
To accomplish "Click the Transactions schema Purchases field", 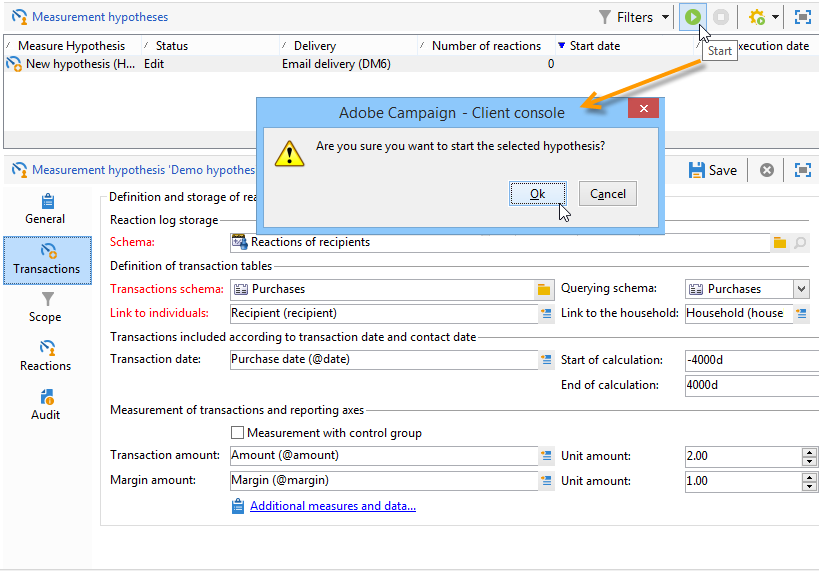I will (382, 289).
